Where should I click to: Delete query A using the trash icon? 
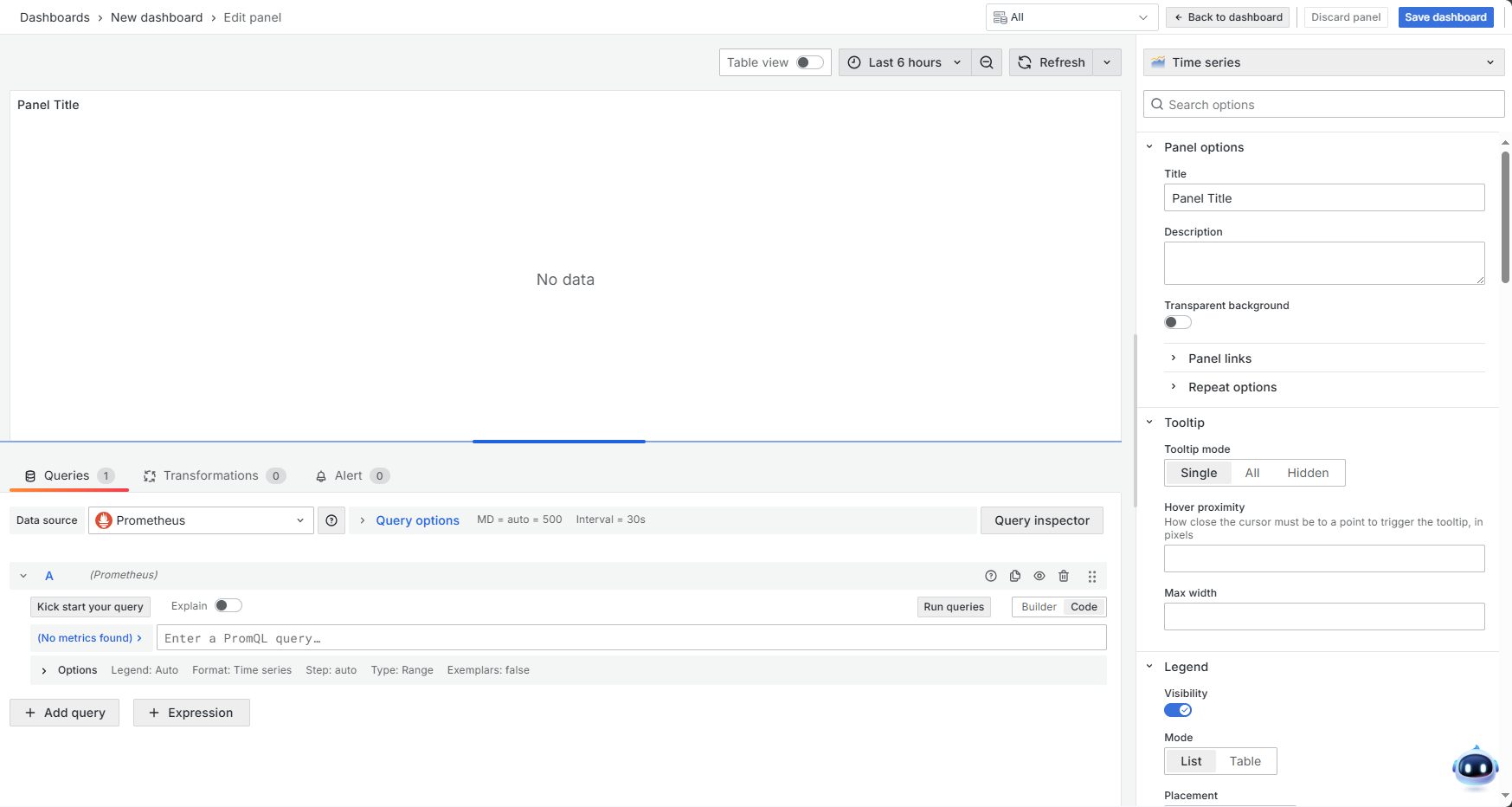pos(1064,576)
